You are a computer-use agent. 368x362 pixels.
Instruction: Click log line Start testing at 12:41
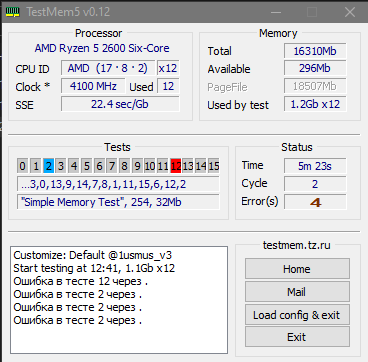point(94,268)
